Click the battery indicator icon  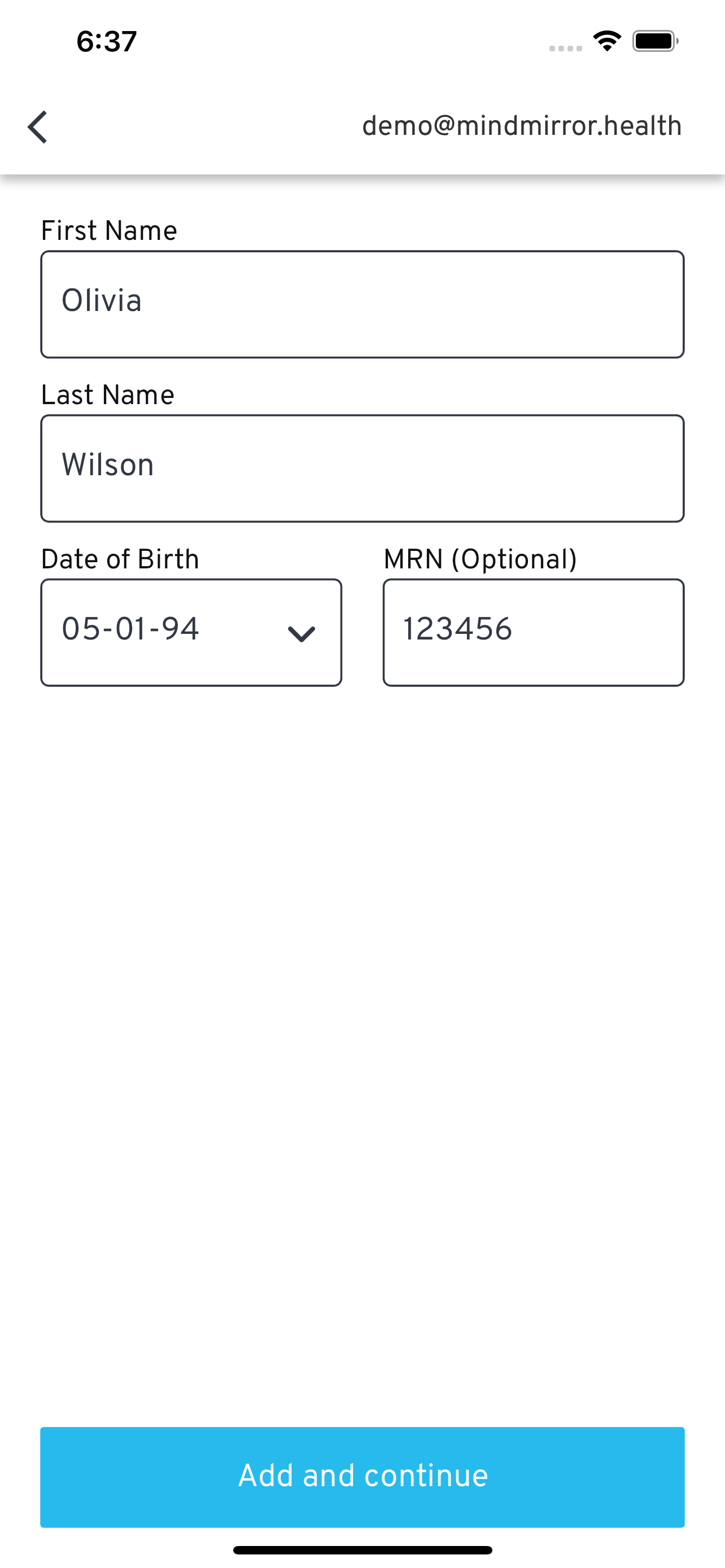tap(655, 41)
